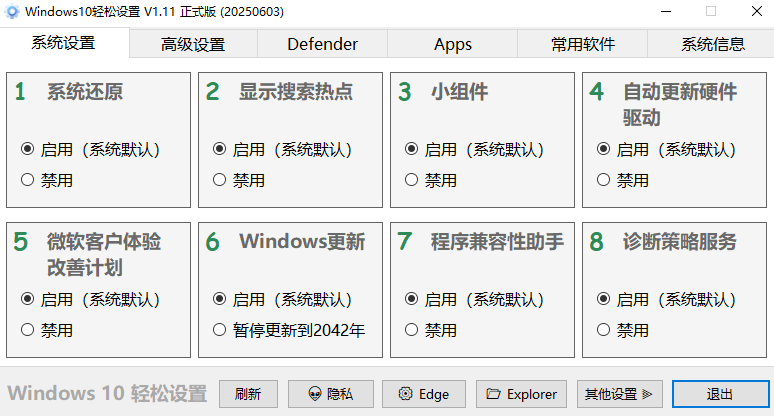Select 暂停更新到2042年 option
This screenshot has width=774, height=416.
coord(220,330)
